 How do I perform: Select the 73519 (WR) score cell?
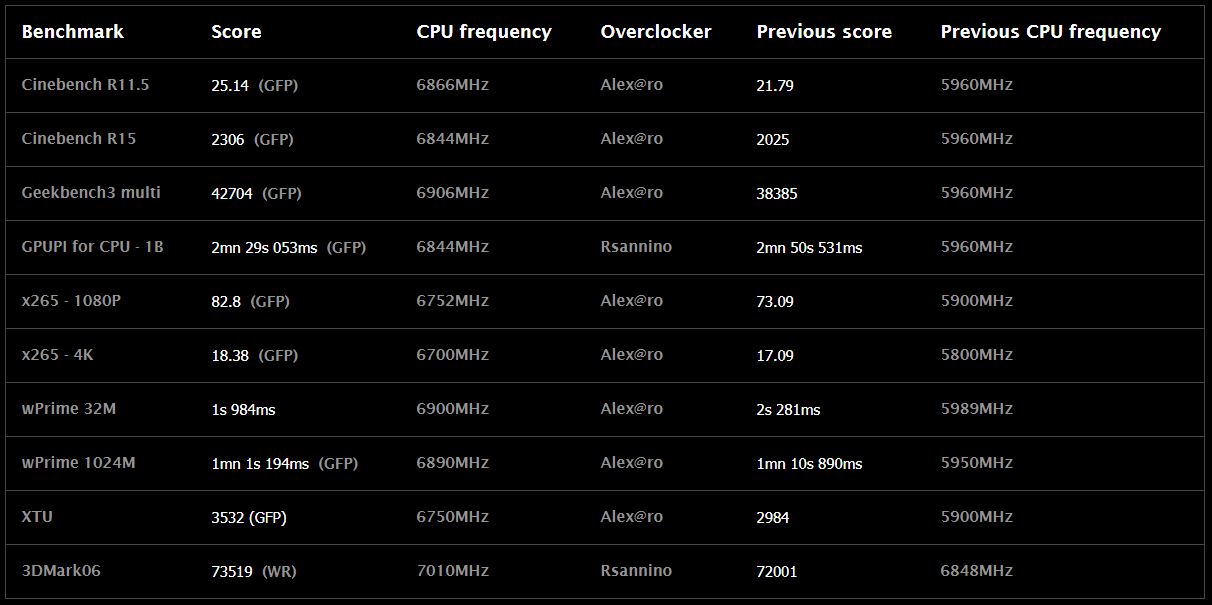click(254, 572)
